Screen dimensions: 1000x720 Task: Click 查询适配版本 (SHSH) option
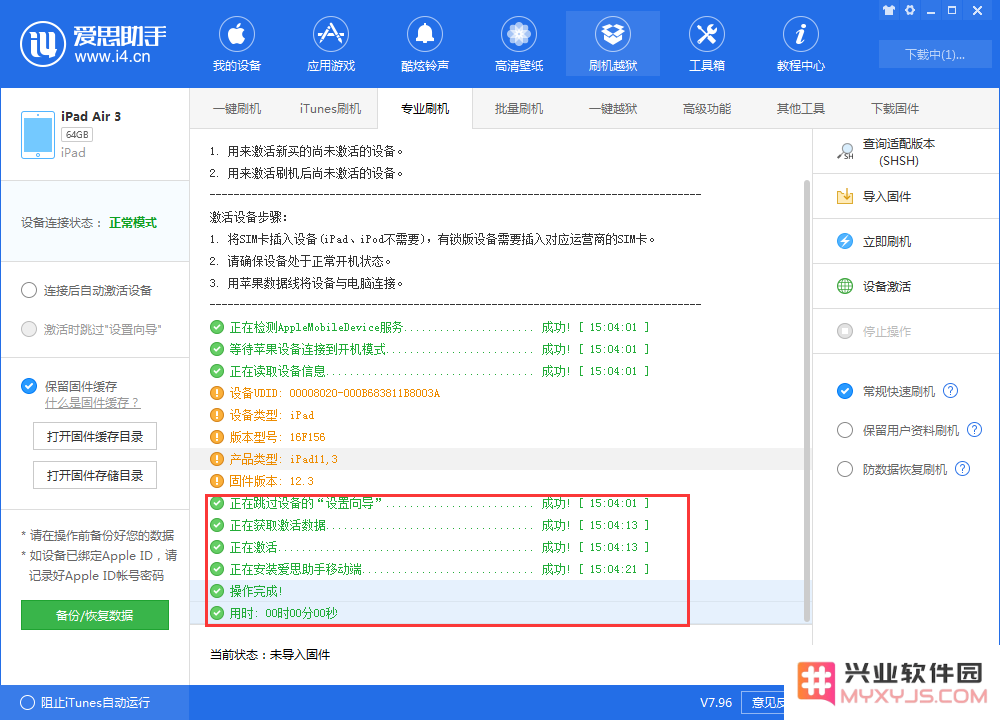click(906, 152)
